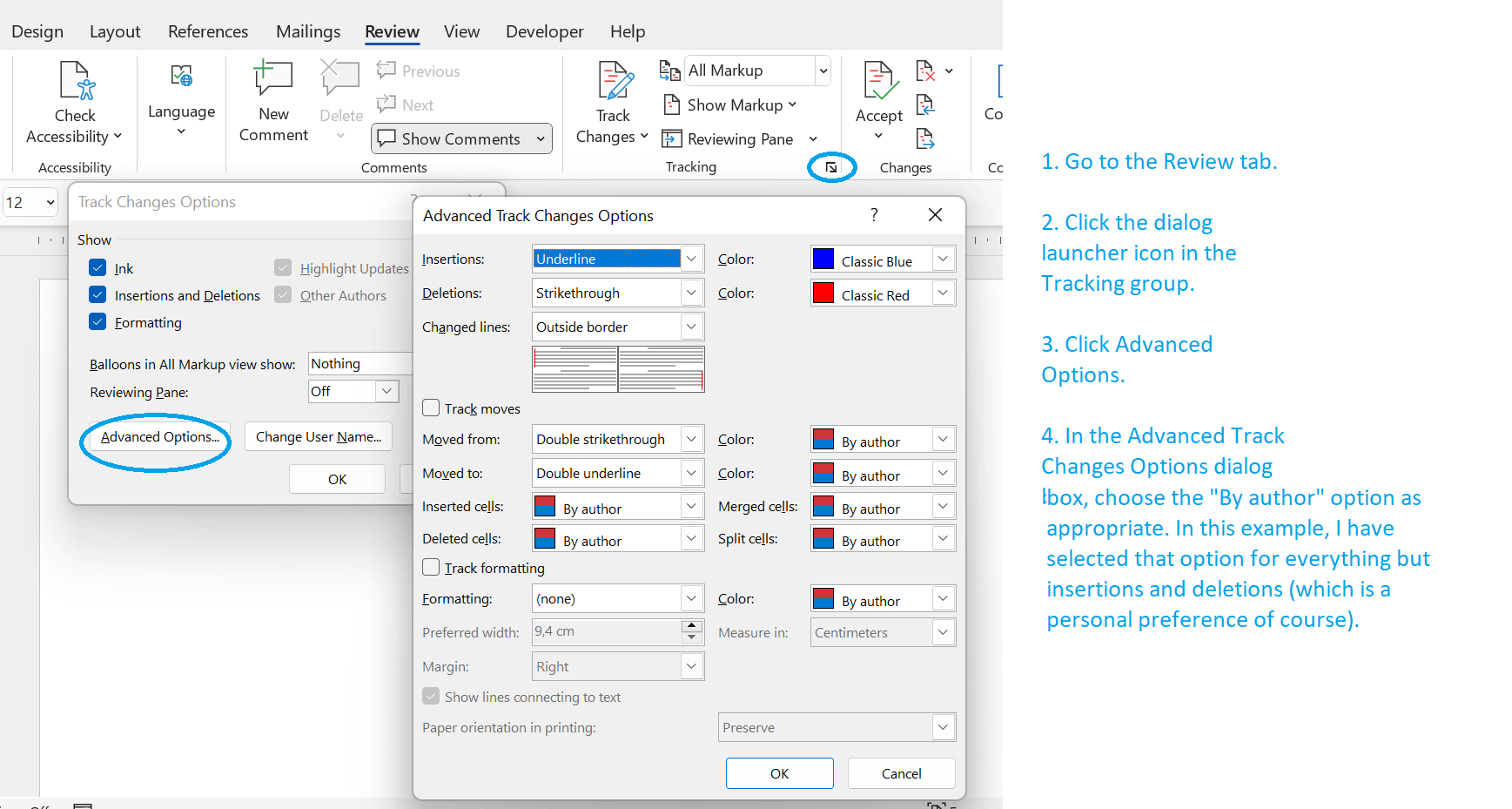Switch to the Mailings tab
Screen dimensions: 1512x809
click(x=307, y=30)
